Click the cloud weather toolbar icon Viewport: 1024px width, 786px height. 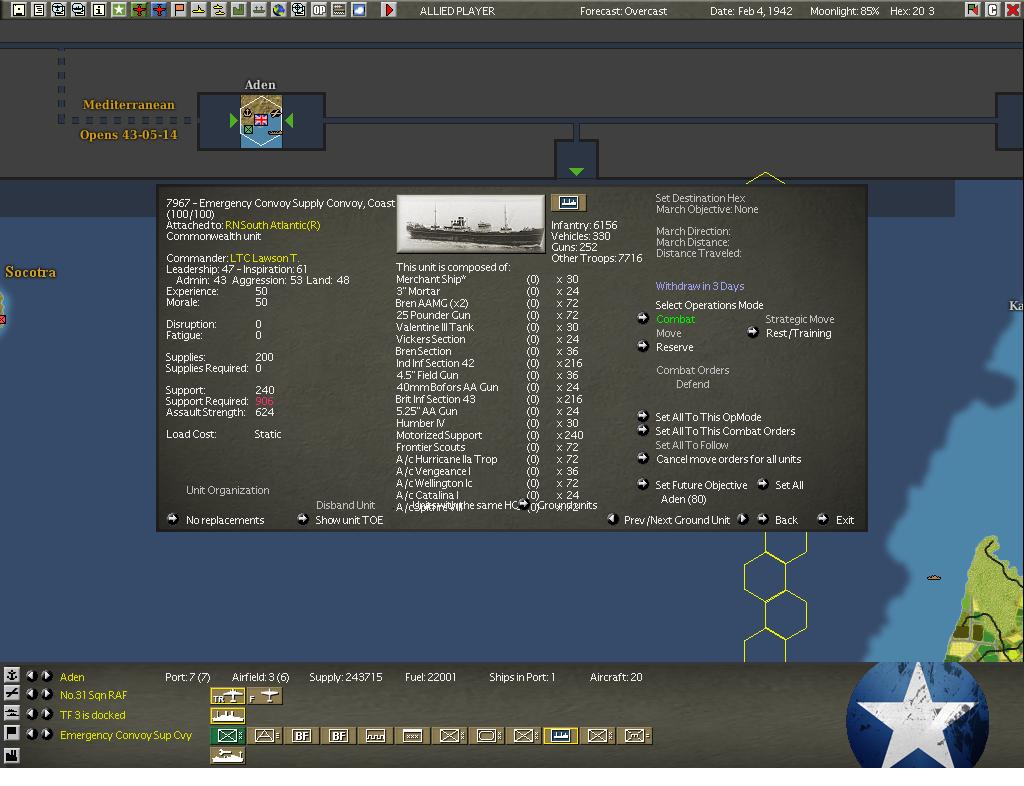pos(359,10)
